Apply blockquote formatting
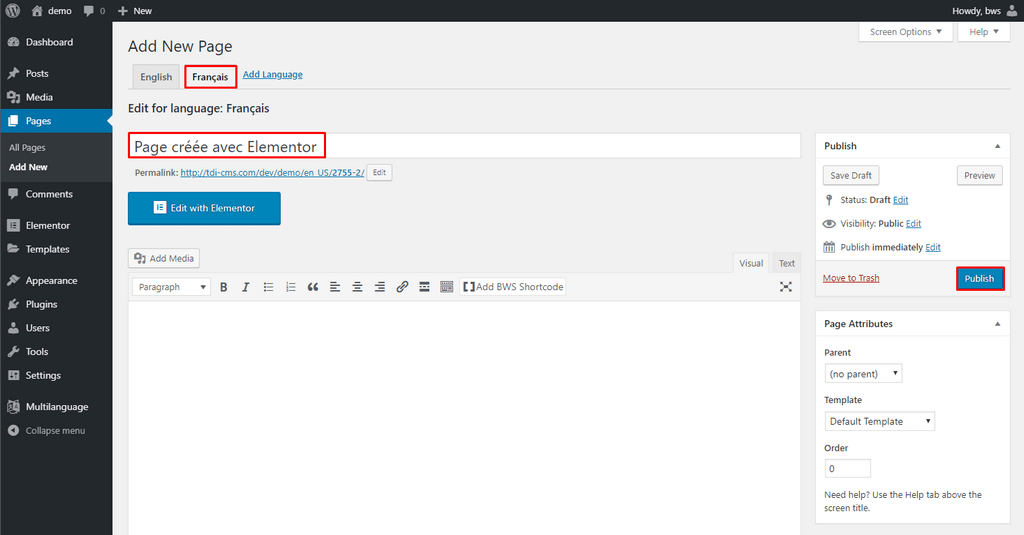This screenshot has height=535, width=1024. point(313,287)
